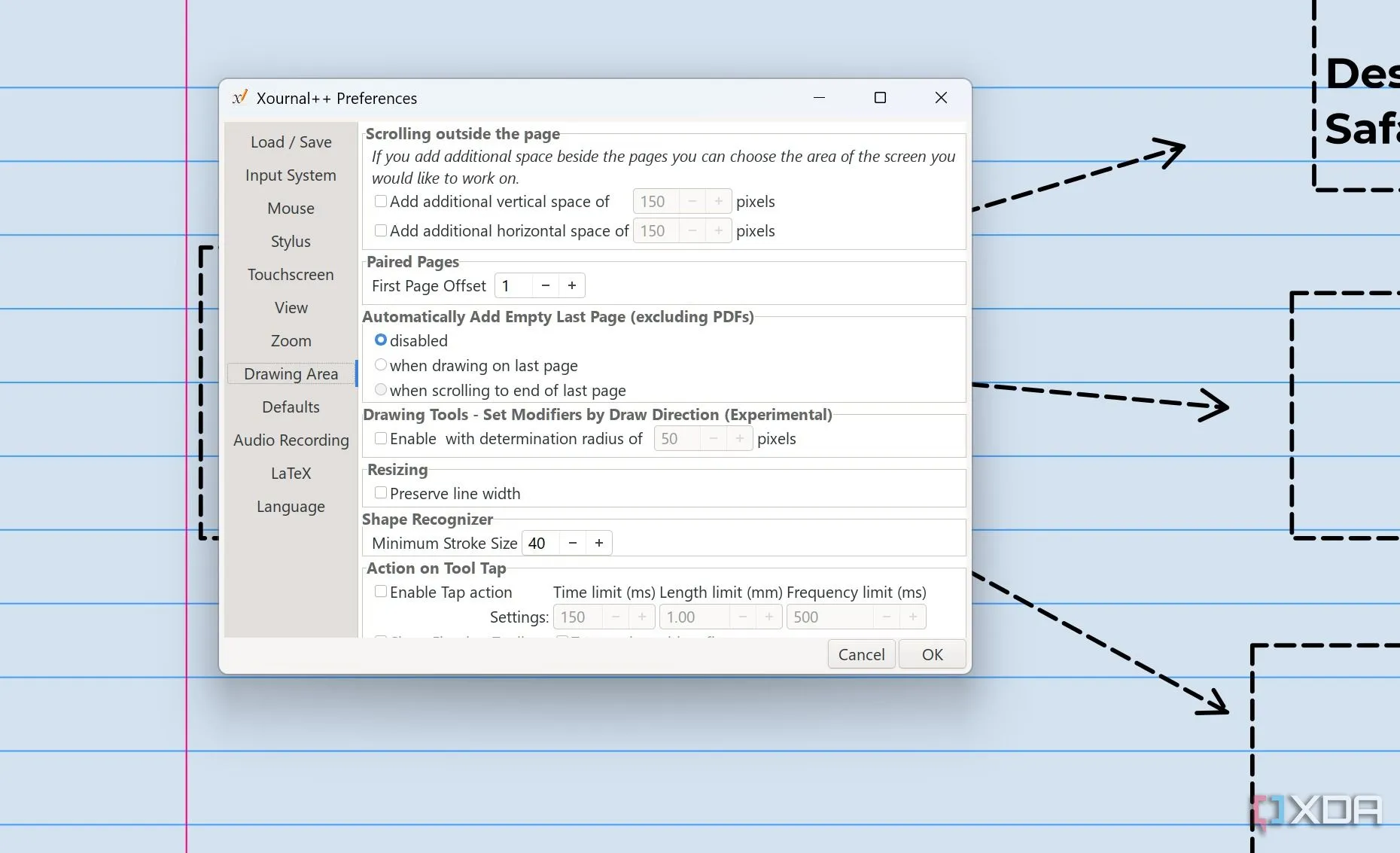This screenshot has width=1400, height=853.
Task: Open the Stylus preferences tab
Action: pos(291,242)
